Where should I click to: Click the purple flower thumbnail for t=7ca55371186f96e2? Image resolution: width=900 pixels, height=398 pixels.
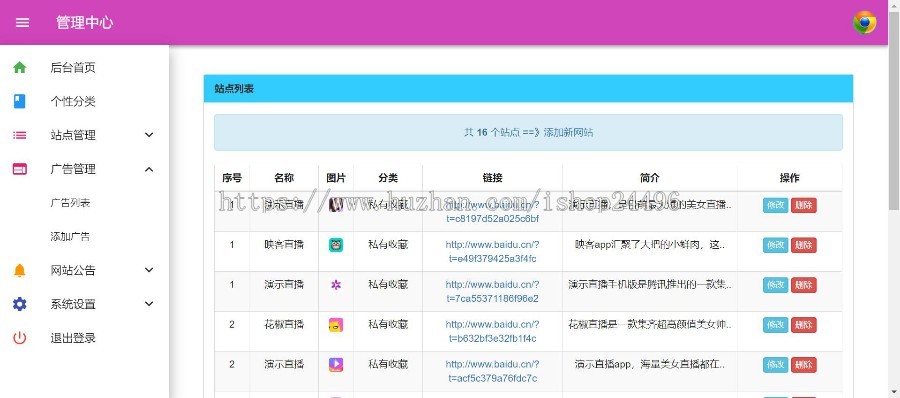[x=336, y=285]
